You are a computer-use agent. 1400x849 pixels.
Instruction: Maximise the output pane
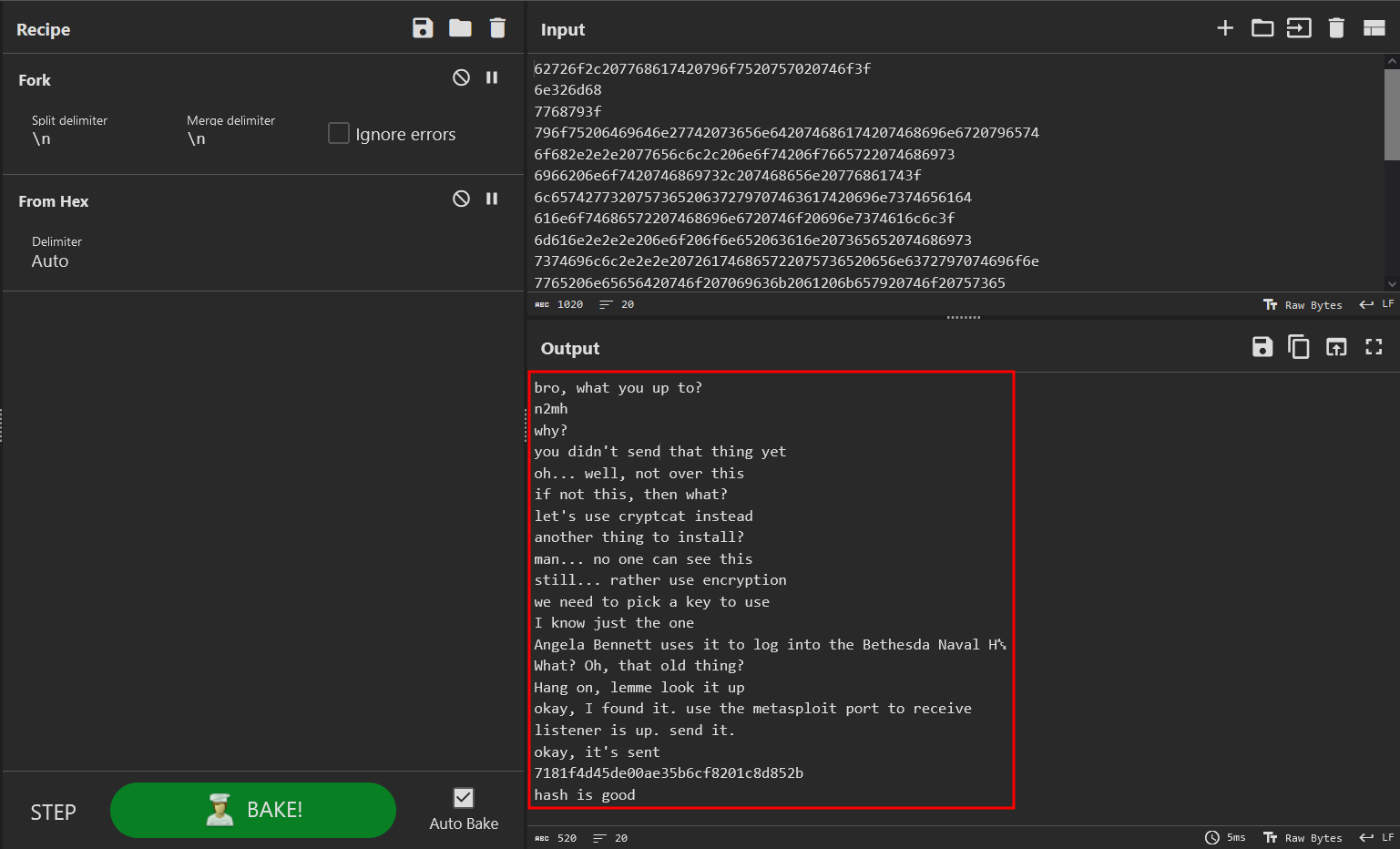(x=1374, y=347)
